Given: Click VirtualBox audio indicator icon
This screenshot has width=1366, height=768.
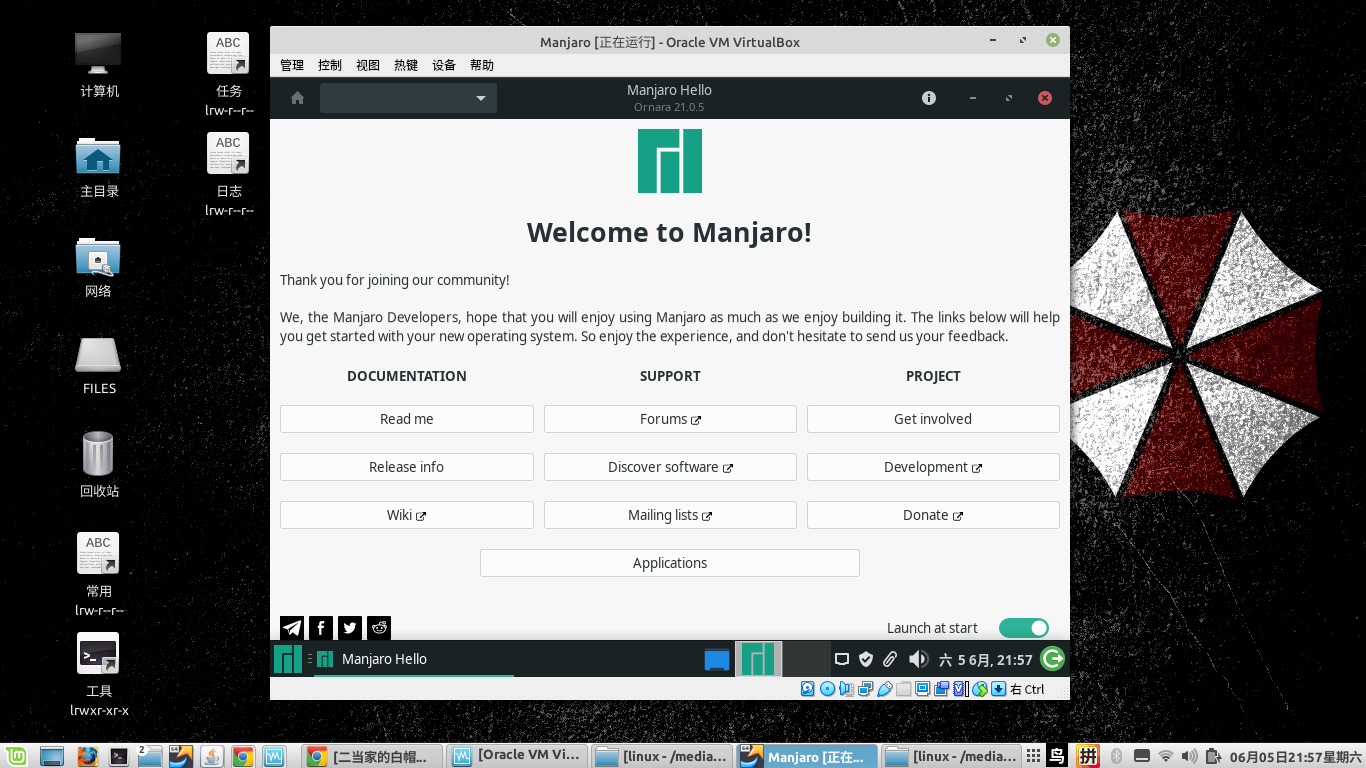Looking at the screenshot, I should [x=846, y=689].
